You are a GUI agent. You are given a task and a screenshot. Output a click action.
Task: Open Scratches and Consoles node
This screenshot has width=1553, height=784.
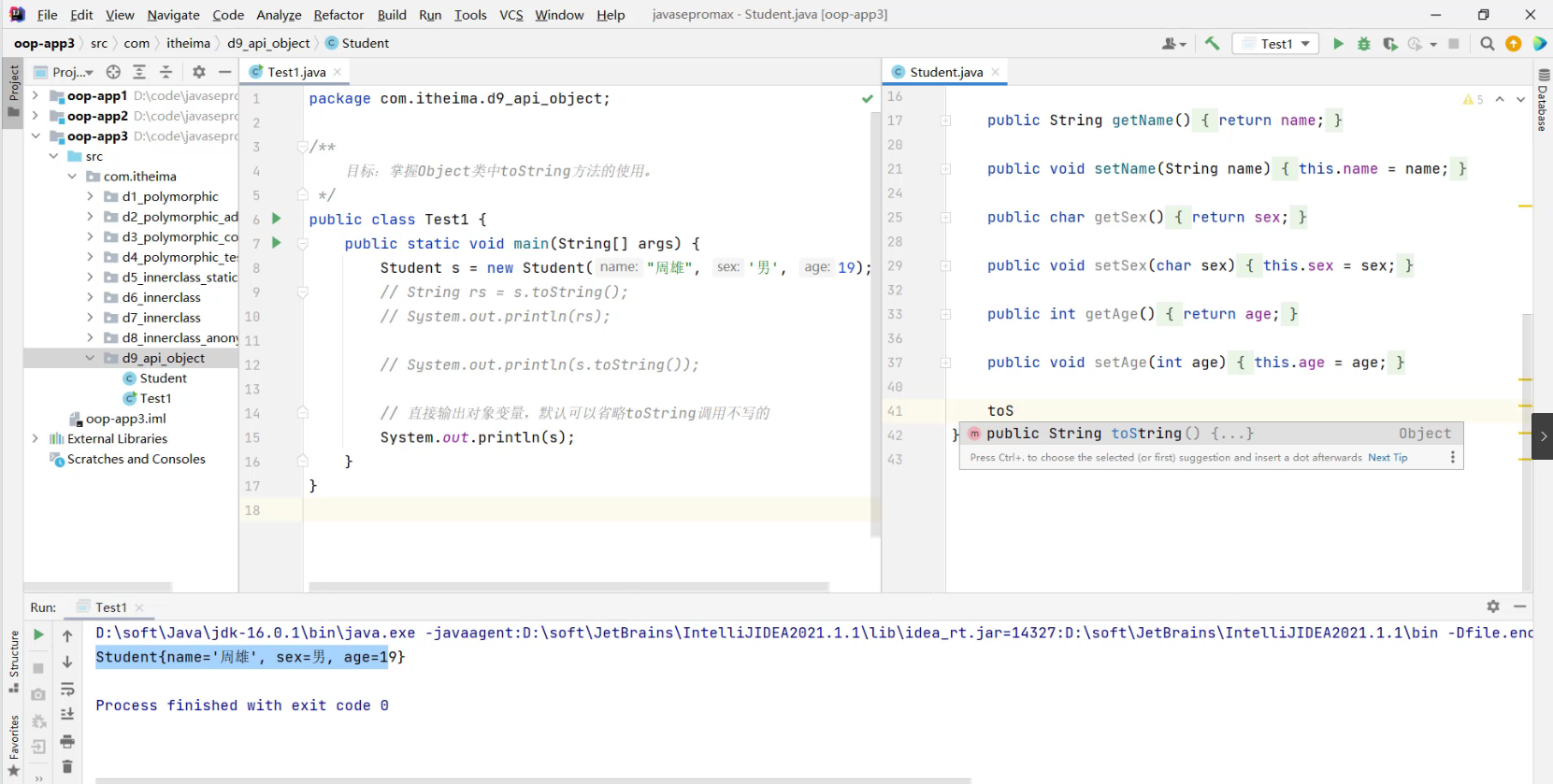click(x=136, y=459)
